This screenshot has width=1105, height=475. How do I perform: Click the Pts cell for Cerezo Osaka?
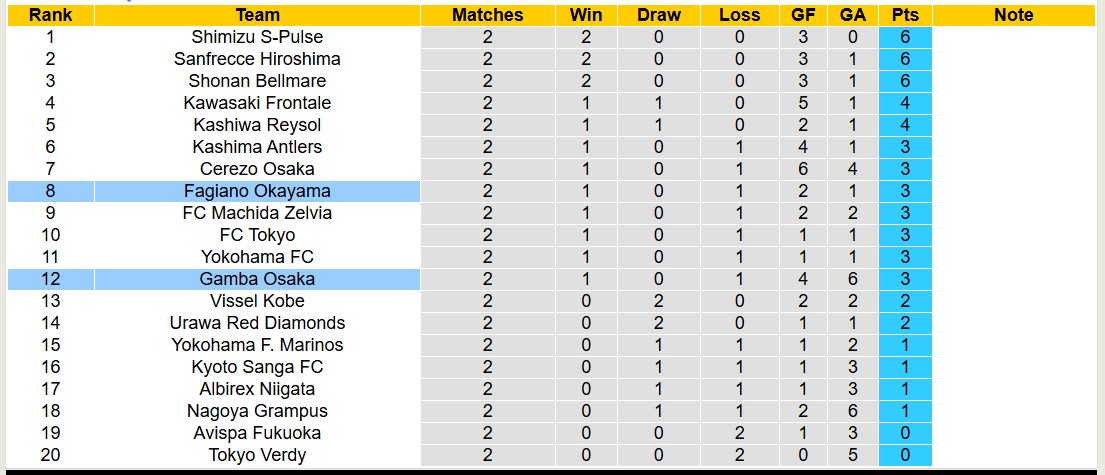point(905,169)
